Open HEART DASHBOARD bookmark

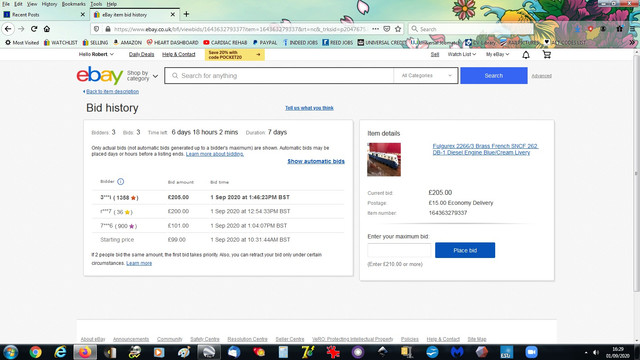(172, 42)
